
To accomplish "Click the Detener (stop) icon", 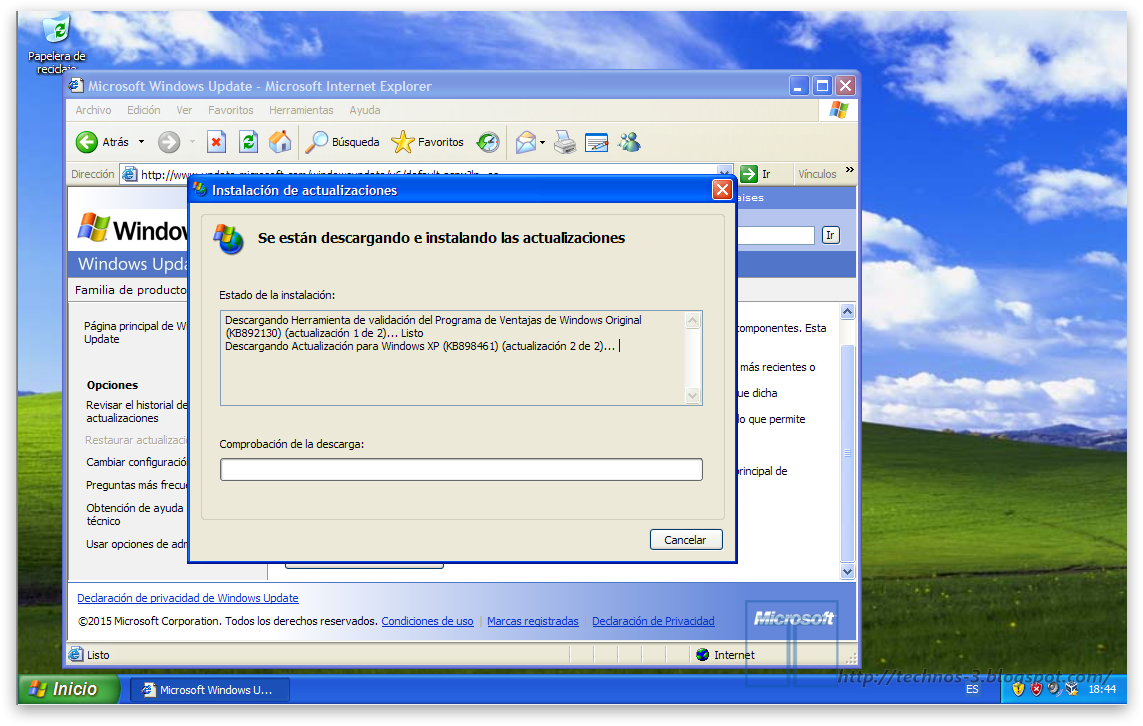I will [x=216, y=142].
